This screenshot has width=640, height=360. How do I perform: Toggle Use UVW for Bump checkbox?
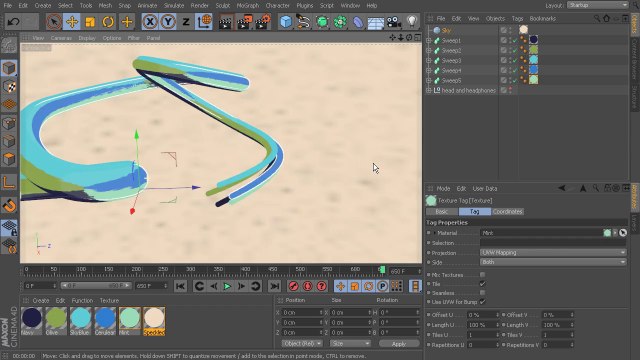pos(482,302)
